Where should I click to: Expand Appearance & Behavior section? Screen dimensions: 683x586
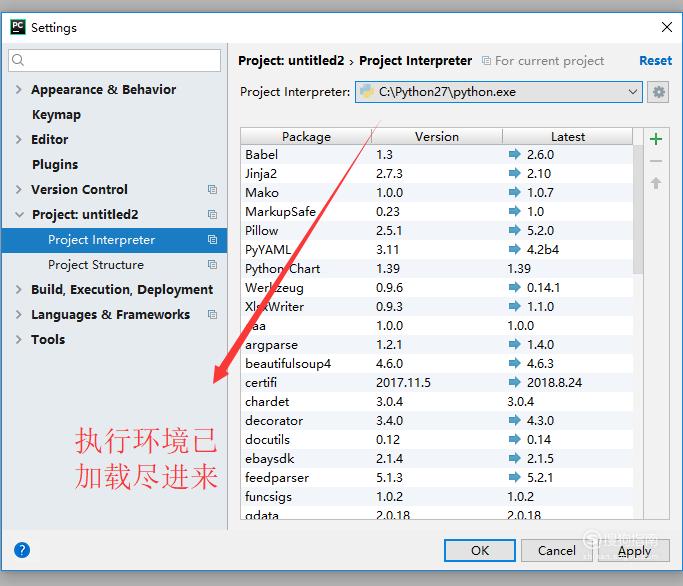point(18,89)
